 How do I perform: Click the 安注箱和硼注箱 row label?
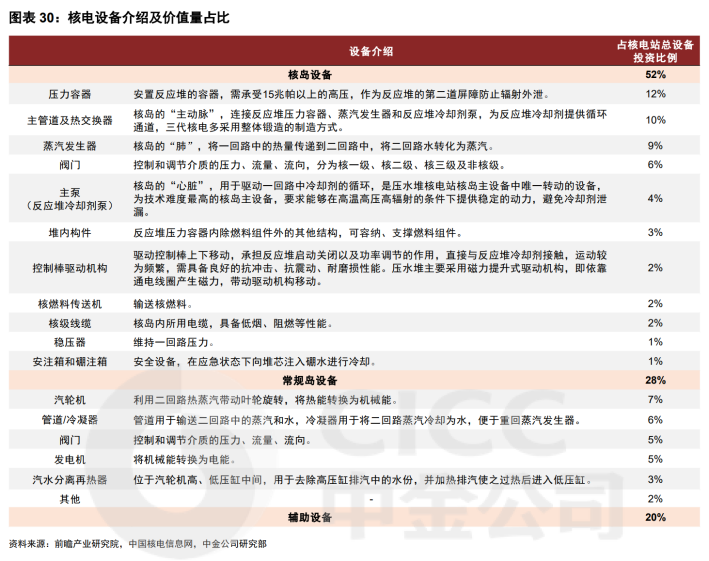[x=70, y=362]
